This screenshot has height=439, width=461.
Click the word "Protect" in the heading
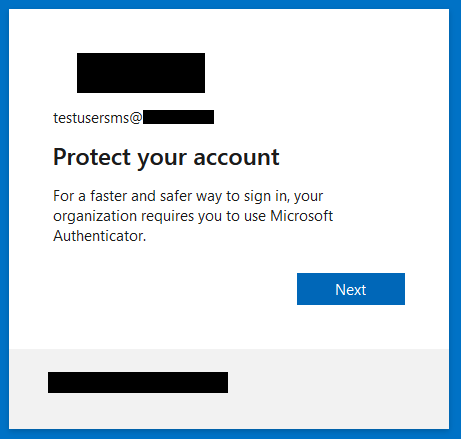point(92,157)
